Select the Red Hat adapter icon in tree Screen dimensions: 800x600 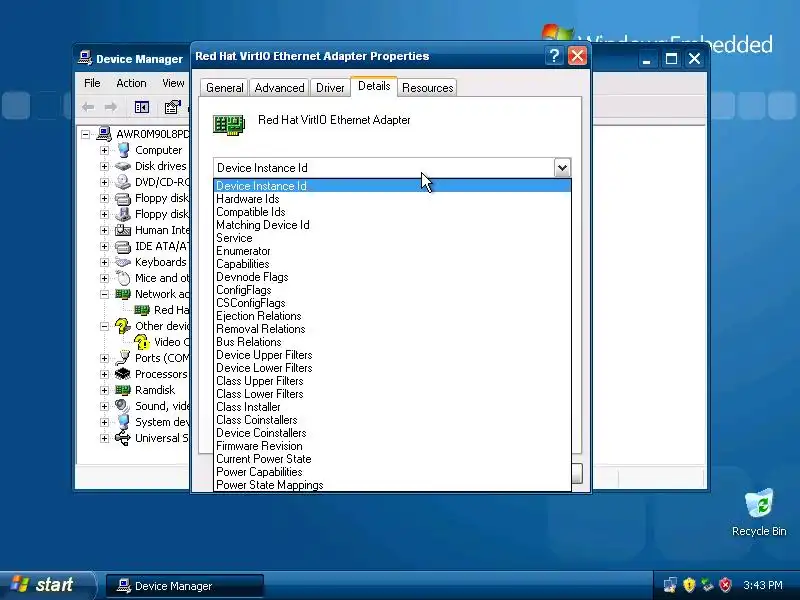142,310
